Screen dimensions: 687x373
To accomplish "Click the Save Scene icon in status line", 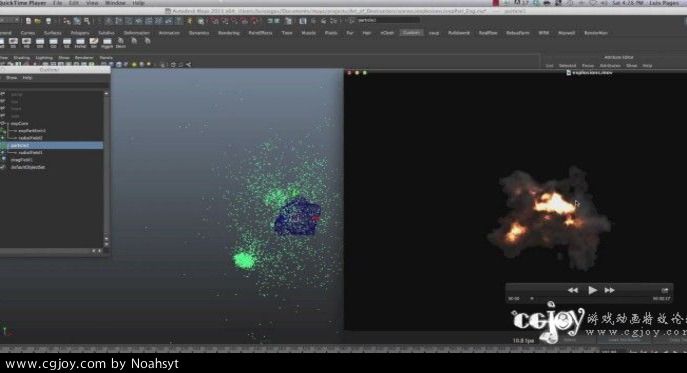I will [x=49, y=21].
